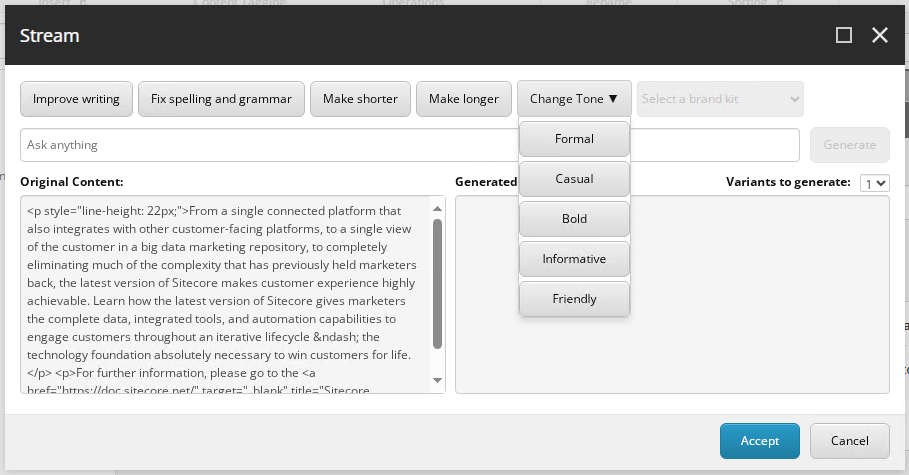This screenshot has height=475, width=909.
Task: Choose Make shorter option
Action: 361,99
